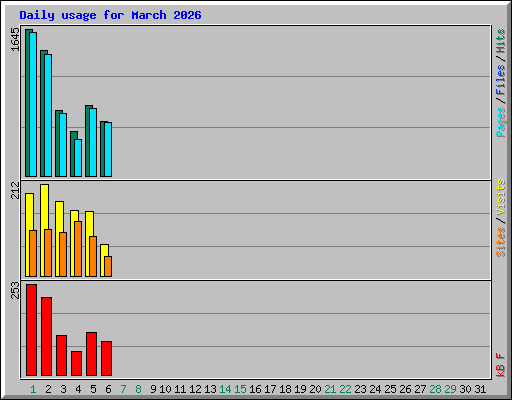Click the cyan hits bar for day 6
Image resolution: width=512 pixels, height=400 pixels.
108,149
